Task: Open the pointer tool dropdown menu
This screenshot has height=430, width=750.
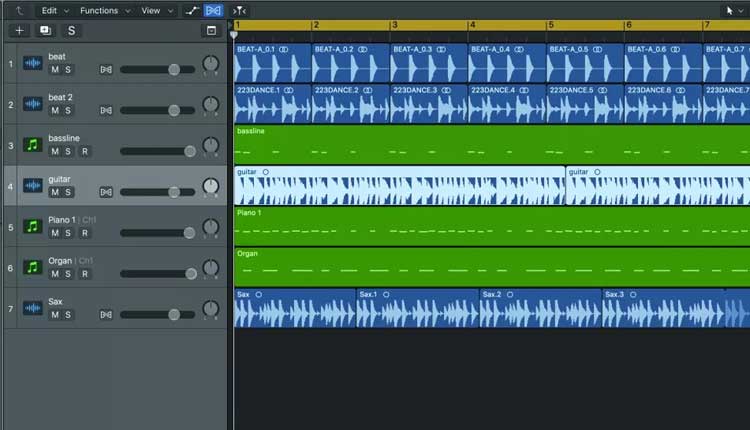Action: [x=734, y=11]
